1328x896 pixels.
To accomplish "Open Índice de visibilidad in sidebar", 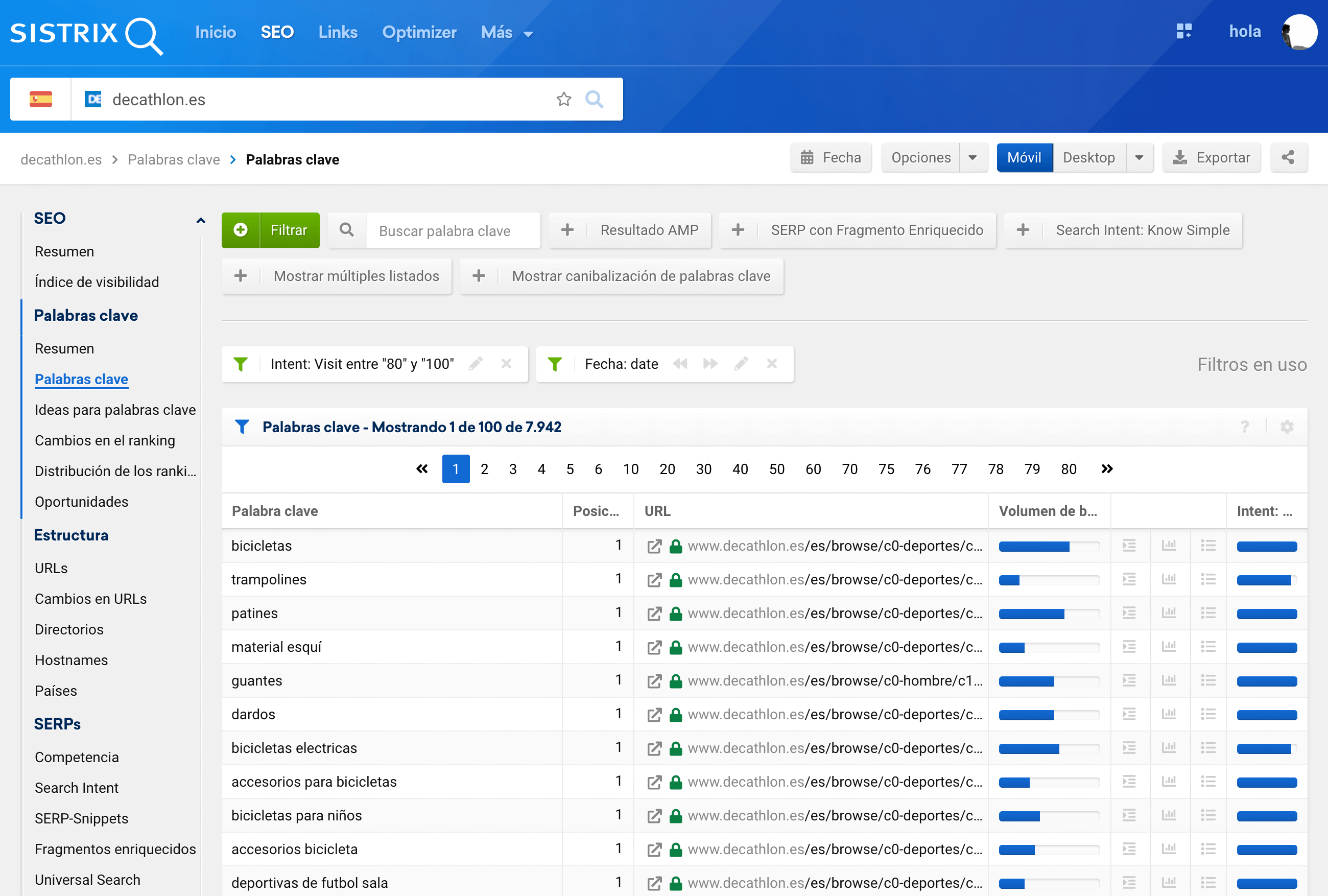I will 97,282.
